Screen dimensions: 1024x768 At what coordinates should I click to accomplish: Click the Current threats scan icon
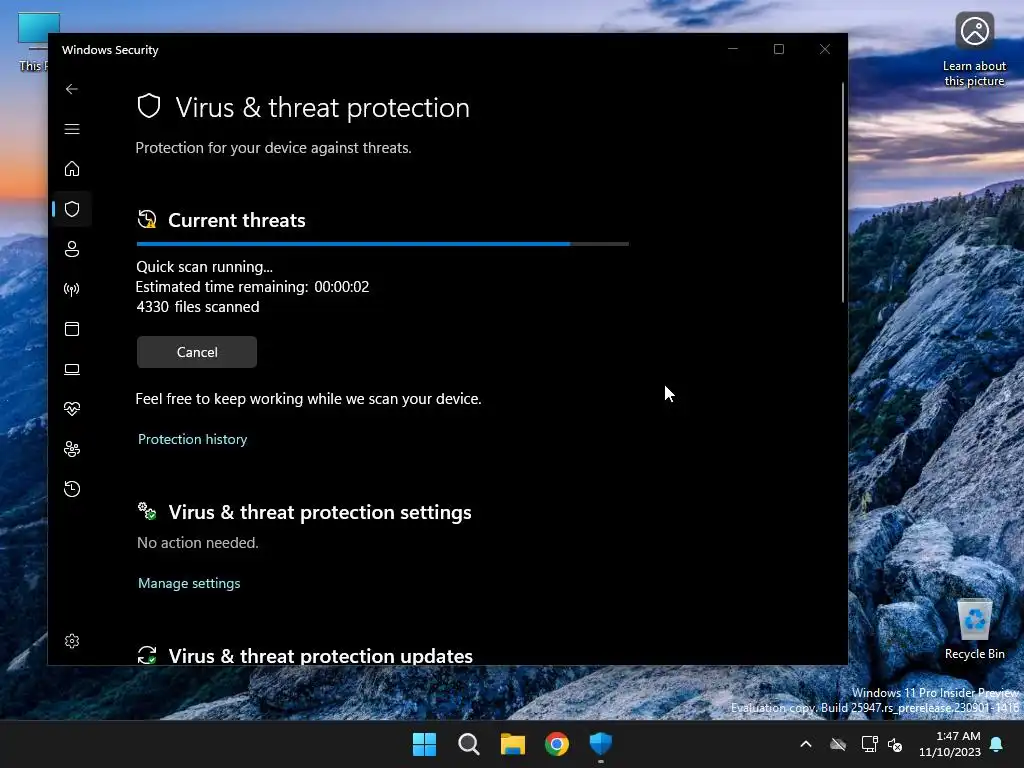(x=147, y=219)
